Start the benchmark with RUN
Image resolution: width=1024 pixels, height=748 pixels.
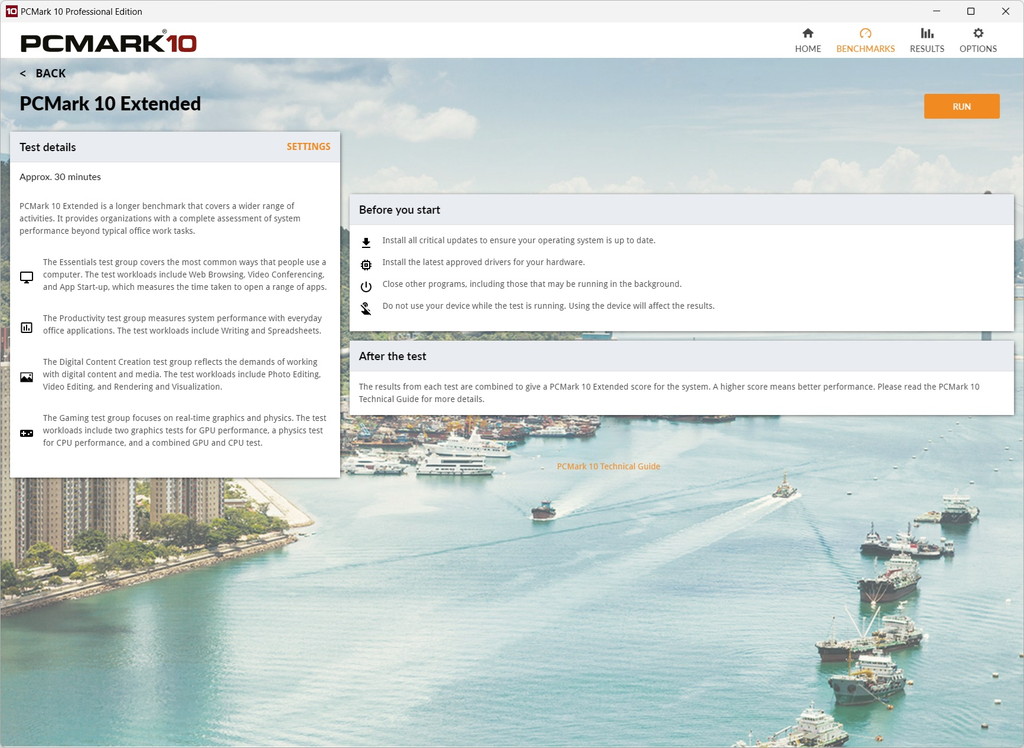coord(961,106)
